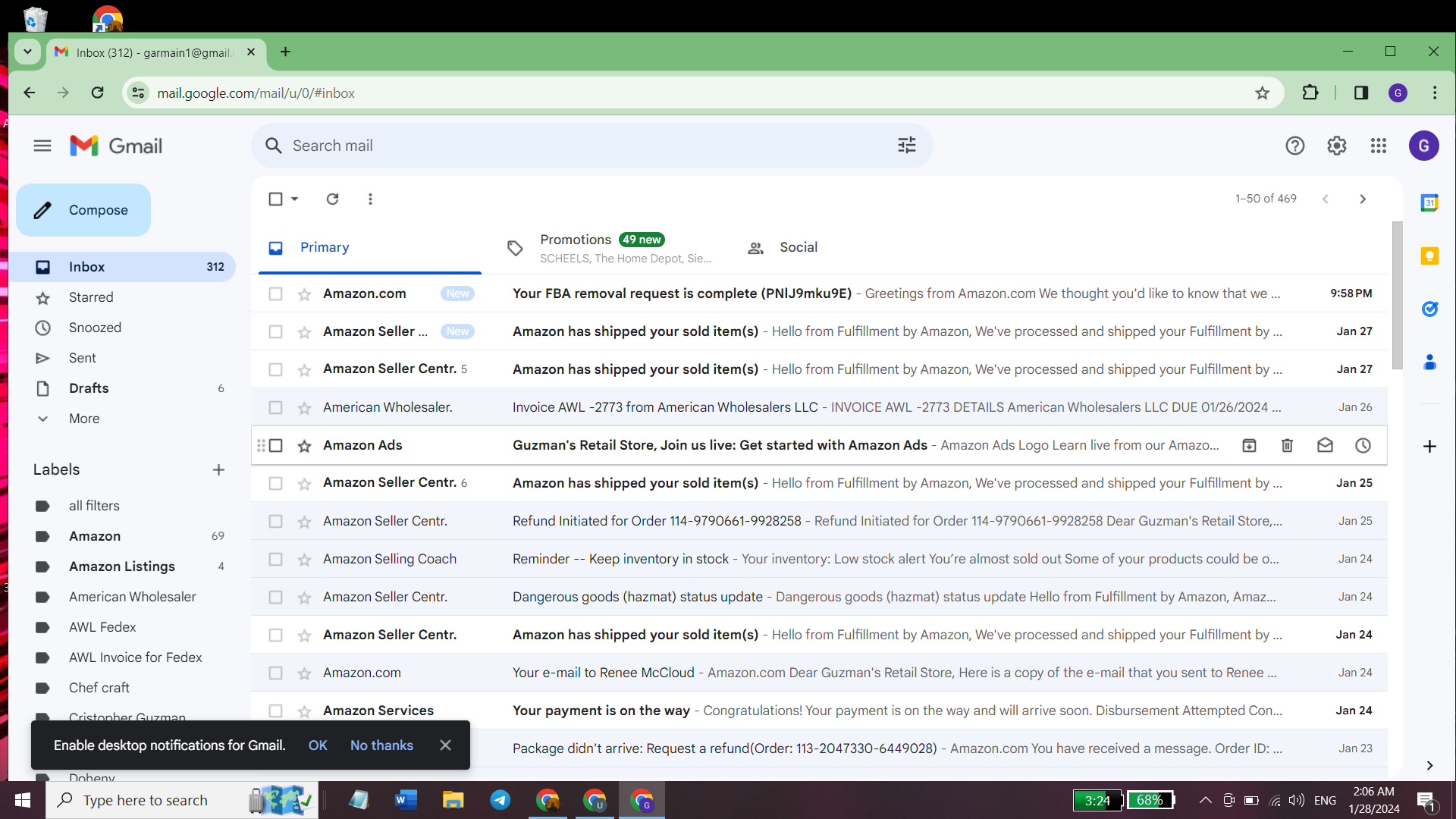Open the Chrome three-dot menu
The width and height of the screenshot is (1456, 819).
(x=1434, y=93)
